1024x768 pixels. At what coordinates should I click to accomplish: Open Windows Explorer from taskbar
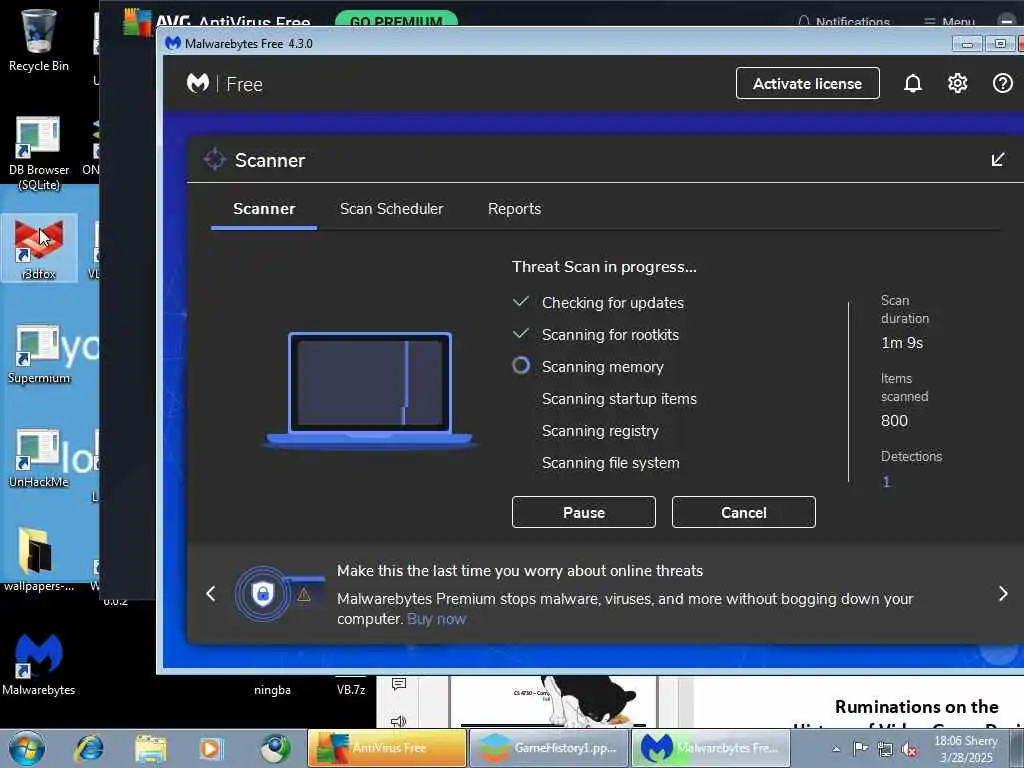[x=151, y=748]
